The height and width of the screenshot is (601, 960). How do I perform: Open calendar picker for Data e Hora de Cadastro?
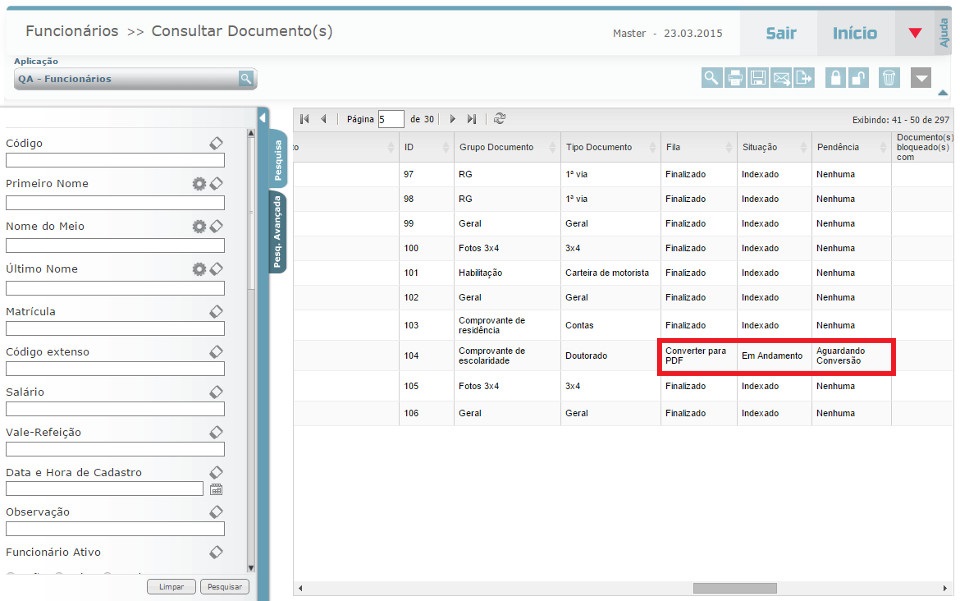tap(216, 489)
